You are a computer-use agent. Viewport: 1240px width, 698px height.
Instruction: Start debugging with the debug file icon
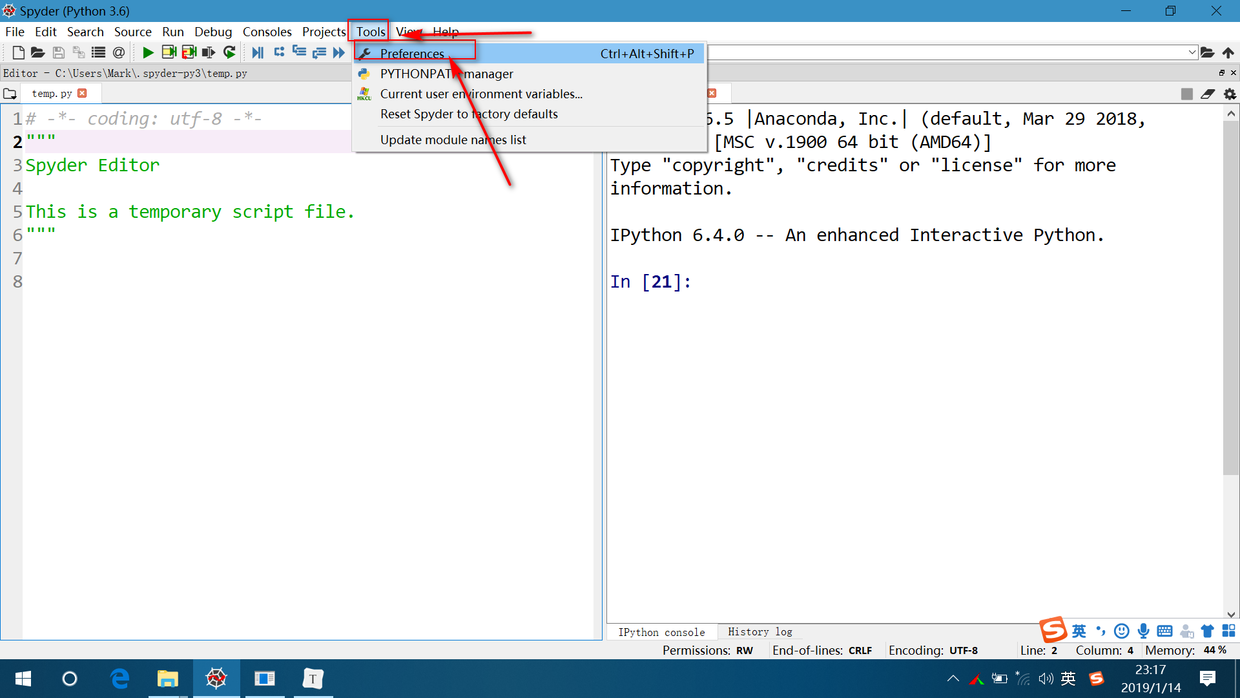tap(258, 52)
